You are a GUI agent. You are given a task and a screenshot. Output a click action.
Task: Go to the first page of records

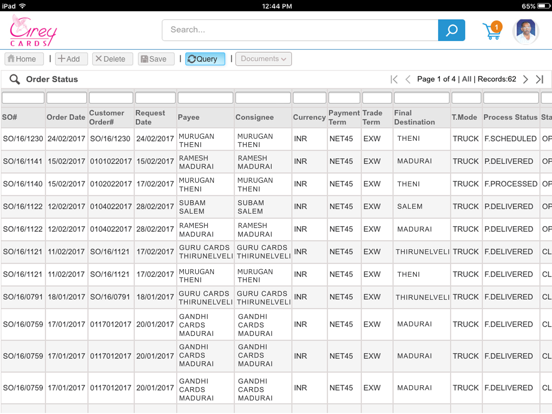[x=394, y=79]
